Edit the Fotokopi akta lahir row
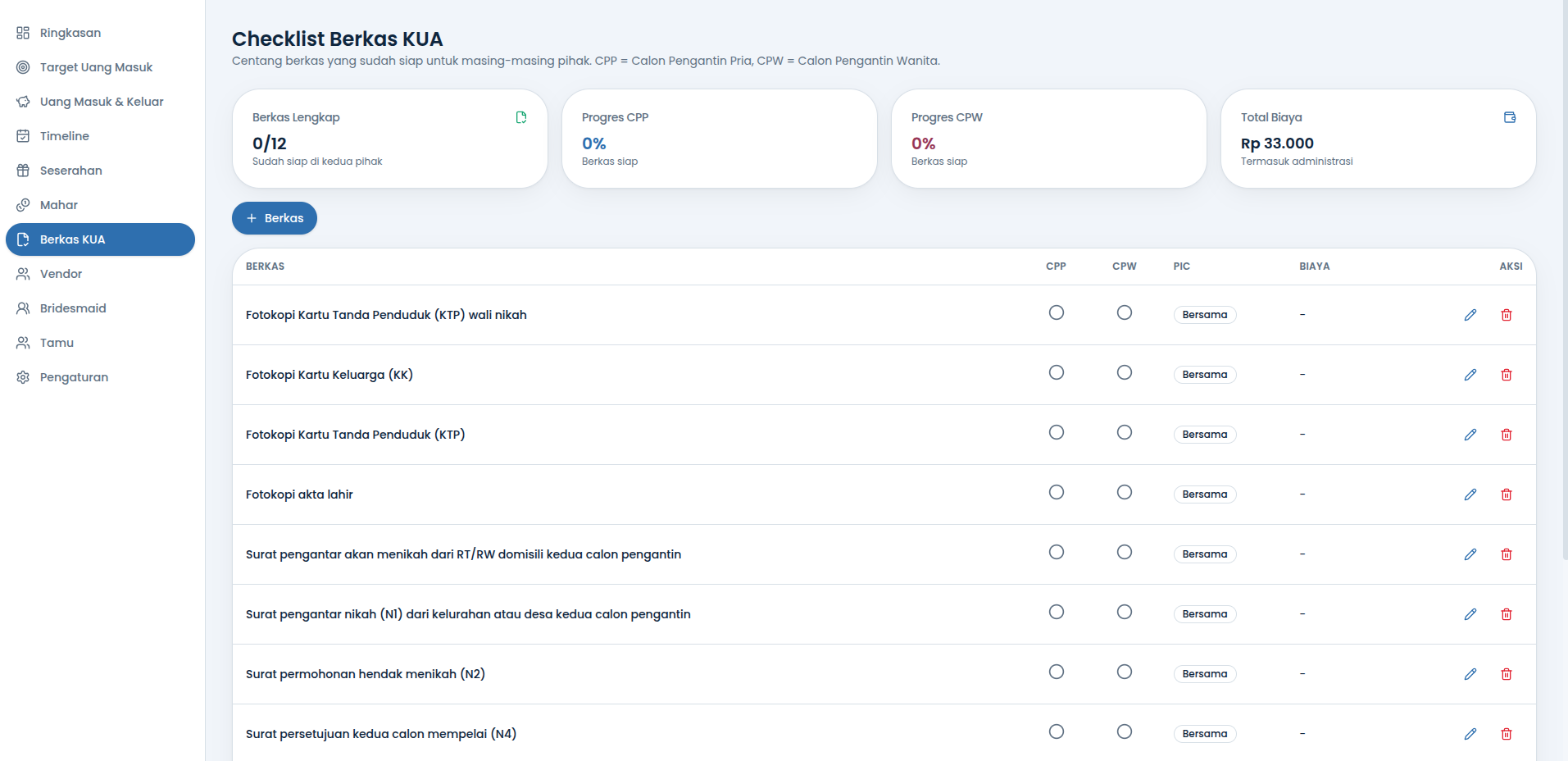Viewport: 1568px width, 761px height. (1470, 494)
